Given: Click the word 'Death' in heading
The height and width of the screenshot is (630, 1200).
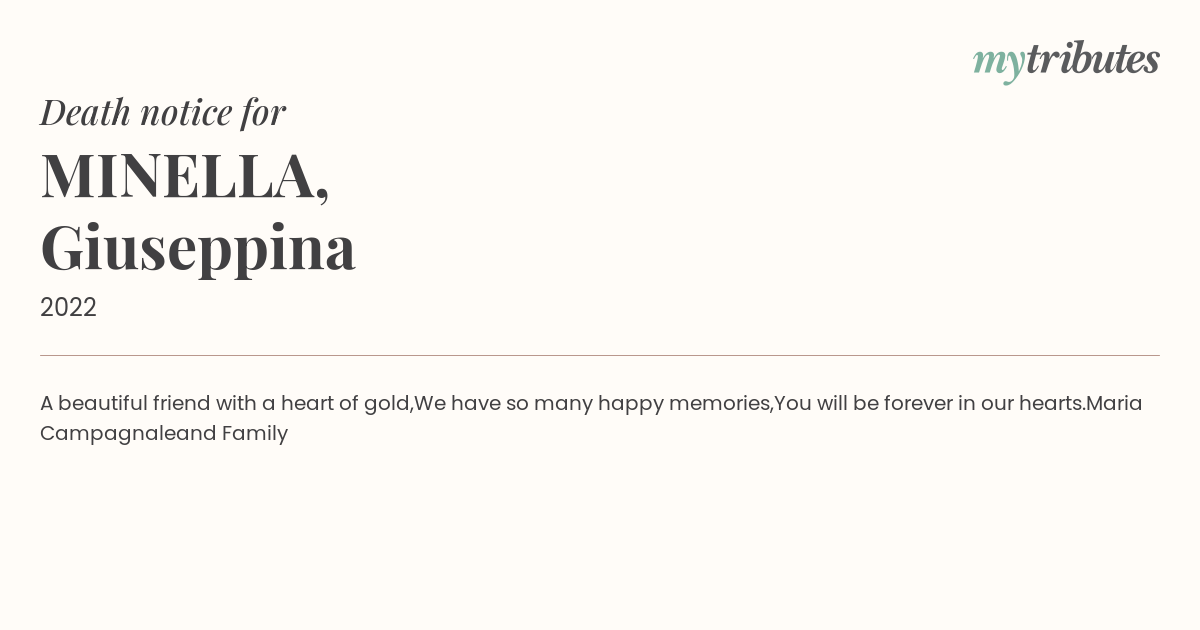Looking at the screenshot, I should pos(85,113).
